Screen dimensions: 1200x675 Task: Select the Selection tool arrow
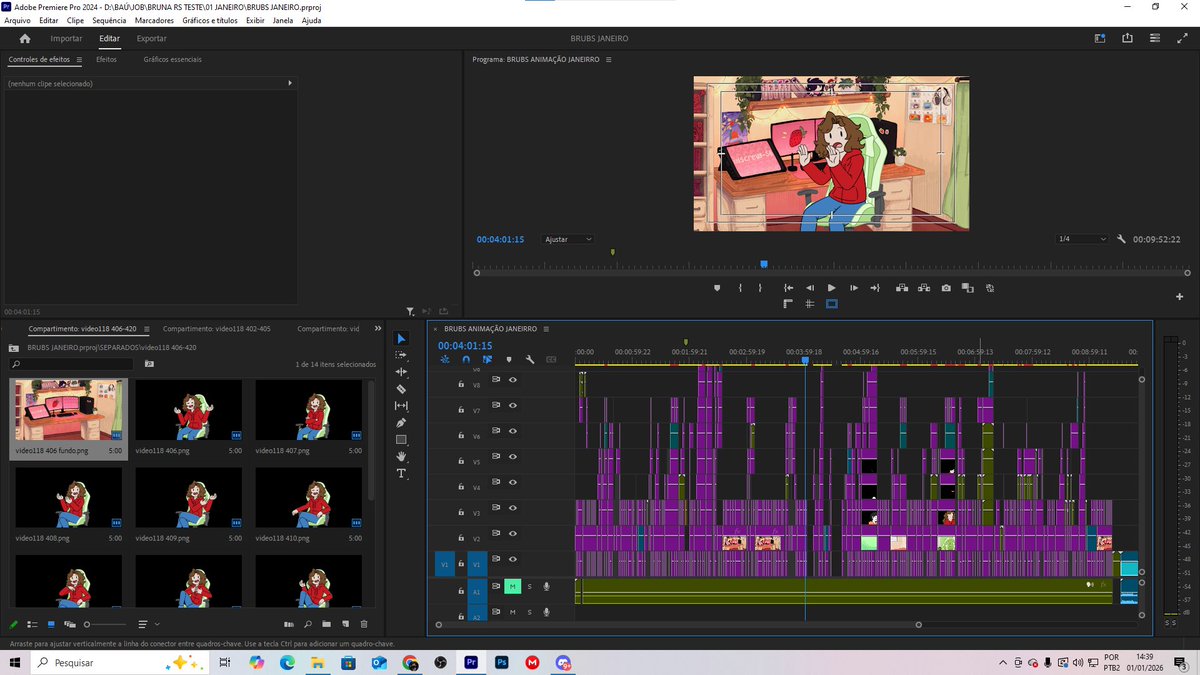[402, 338]
